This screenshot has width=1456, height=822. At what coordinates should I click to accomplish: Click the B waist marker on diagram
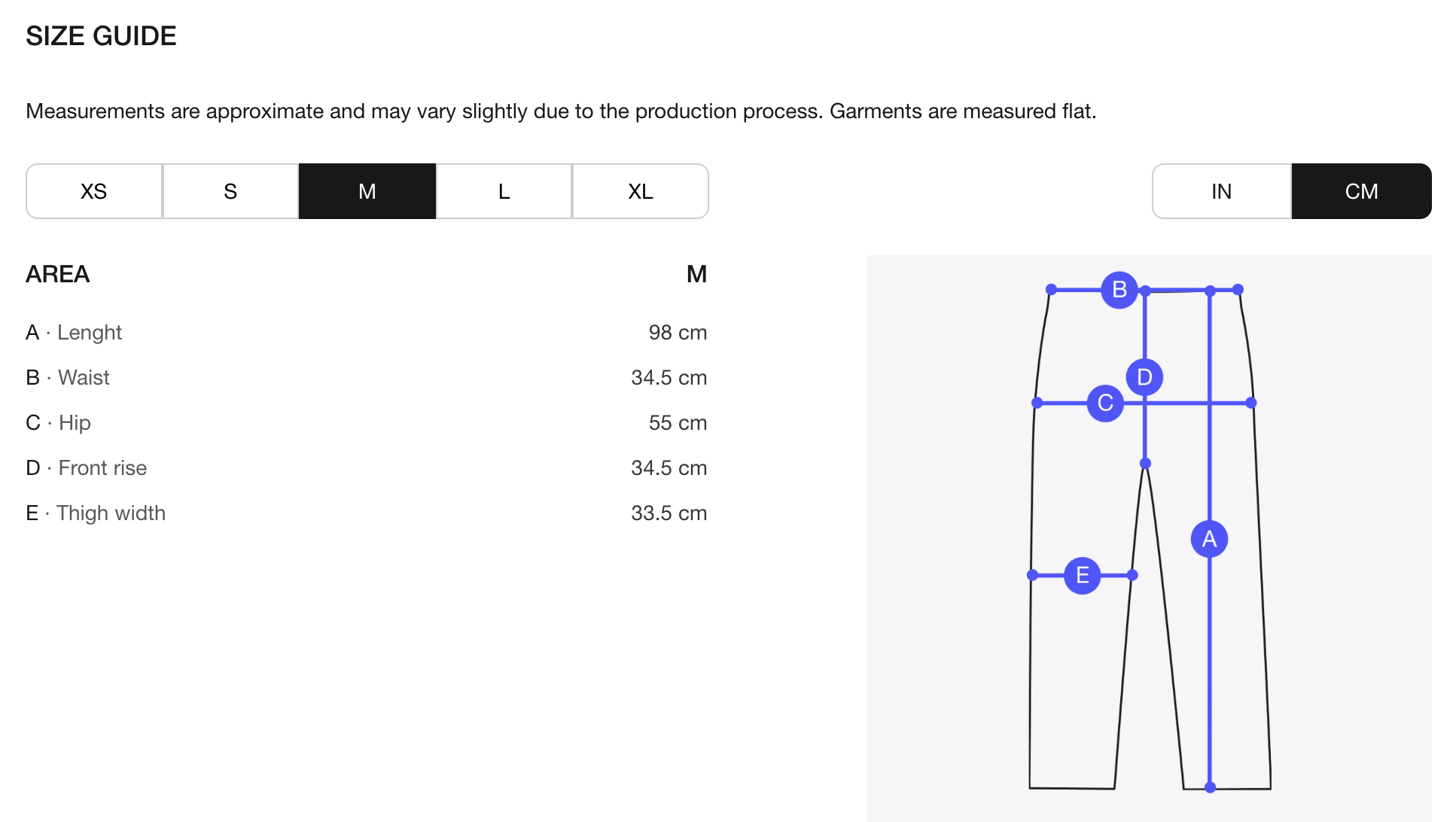click(x=1119, y=290)
